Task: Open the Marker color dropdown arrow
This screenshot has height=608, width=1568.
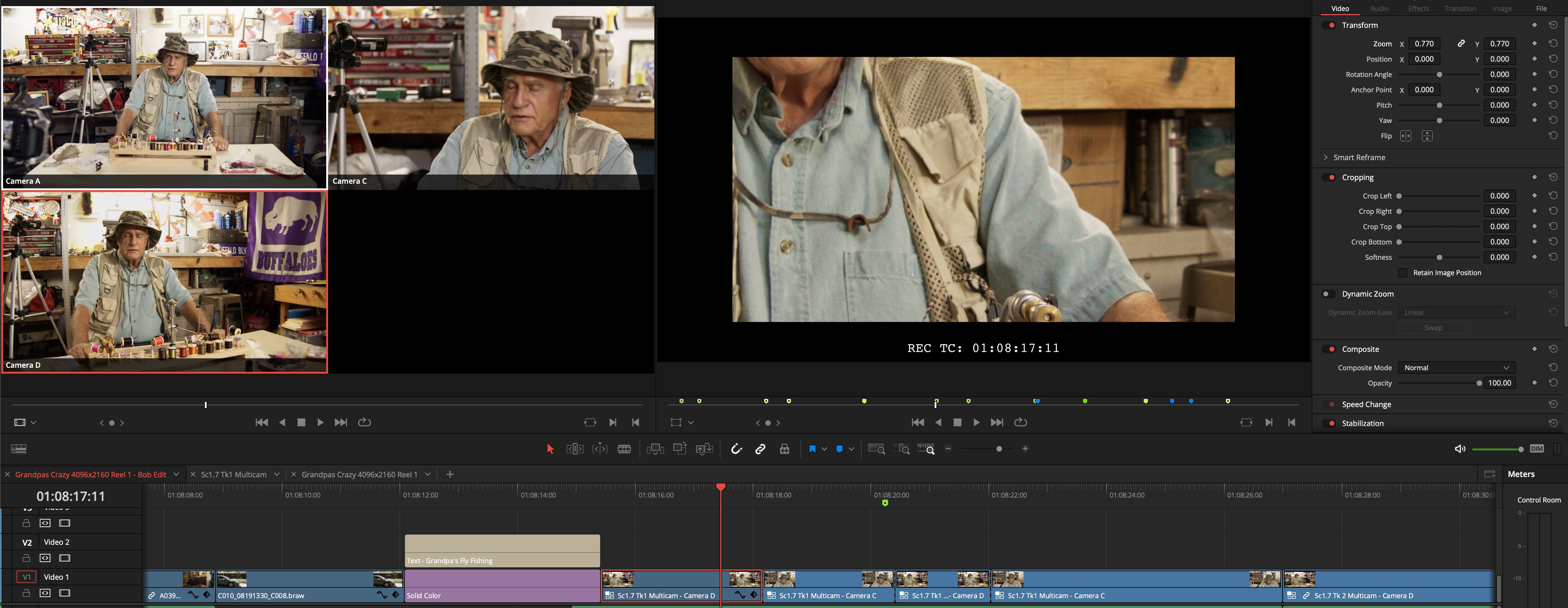Action: 851,449
